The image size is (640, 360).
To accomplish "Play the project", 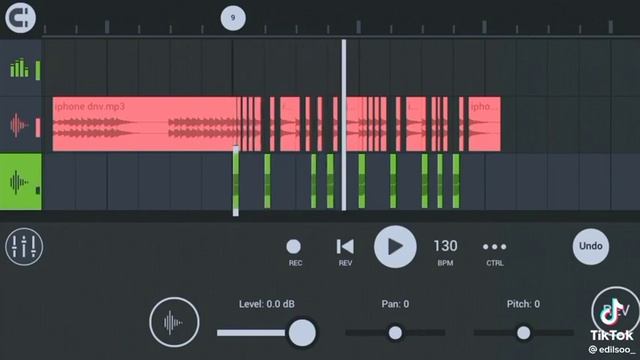I will pyautogui.click(x=395, y=247).
